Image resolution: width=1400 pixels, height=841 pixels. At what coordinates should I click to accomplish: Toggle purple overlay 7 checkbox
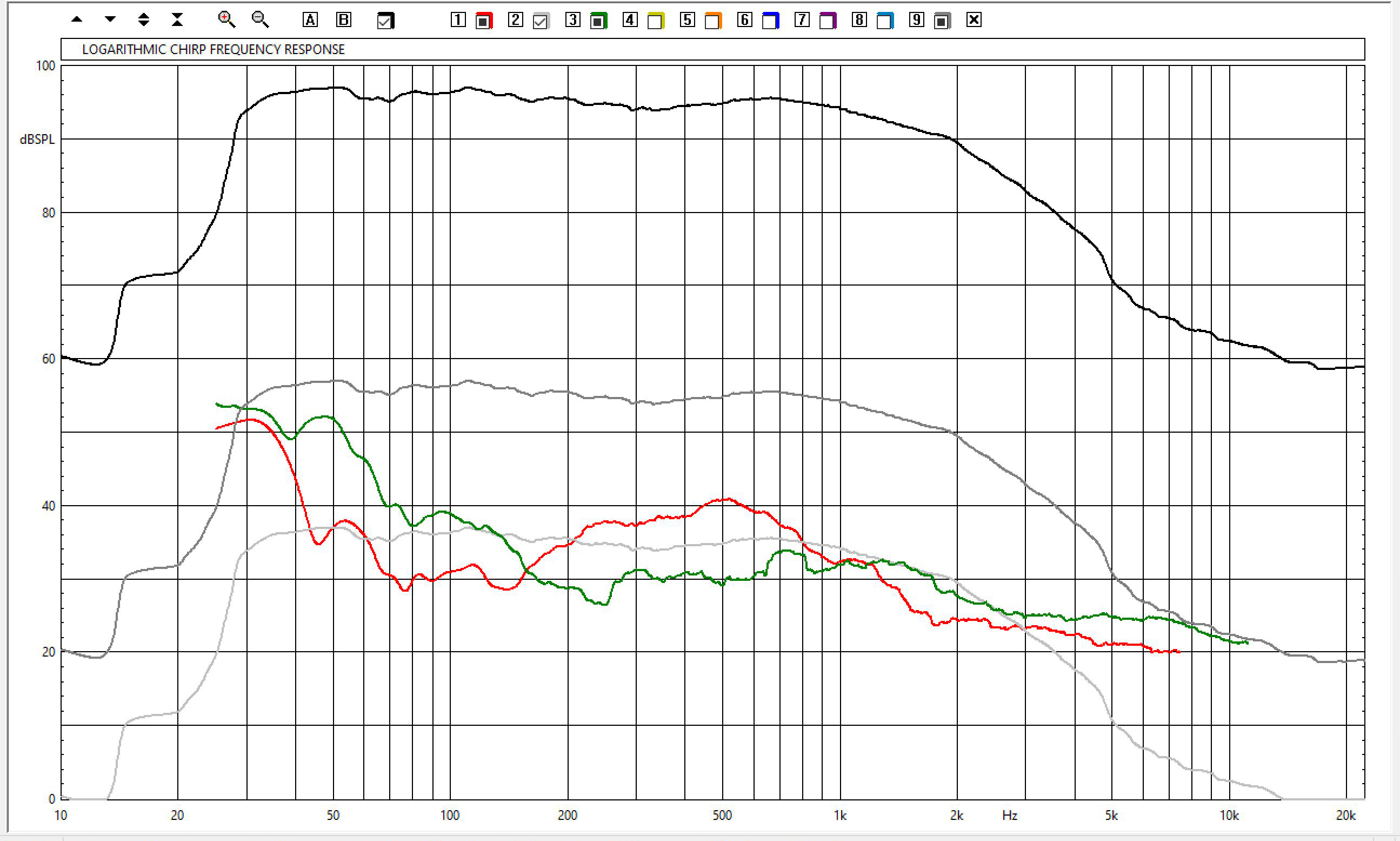pyautogui.click(x=828, y=21)
